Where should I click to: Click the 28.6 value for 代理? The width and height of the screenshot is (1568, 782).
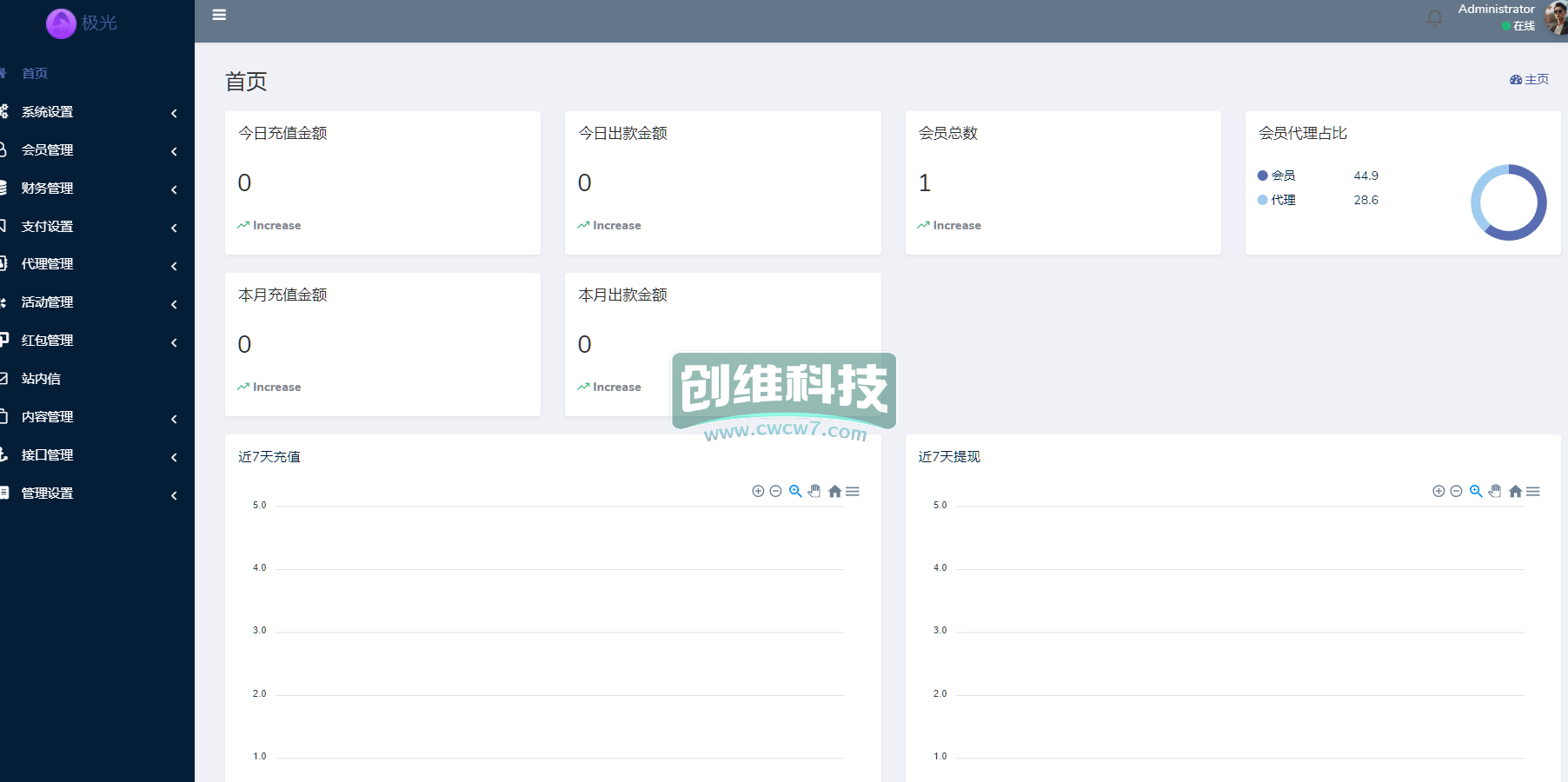tap(1365, 200)
